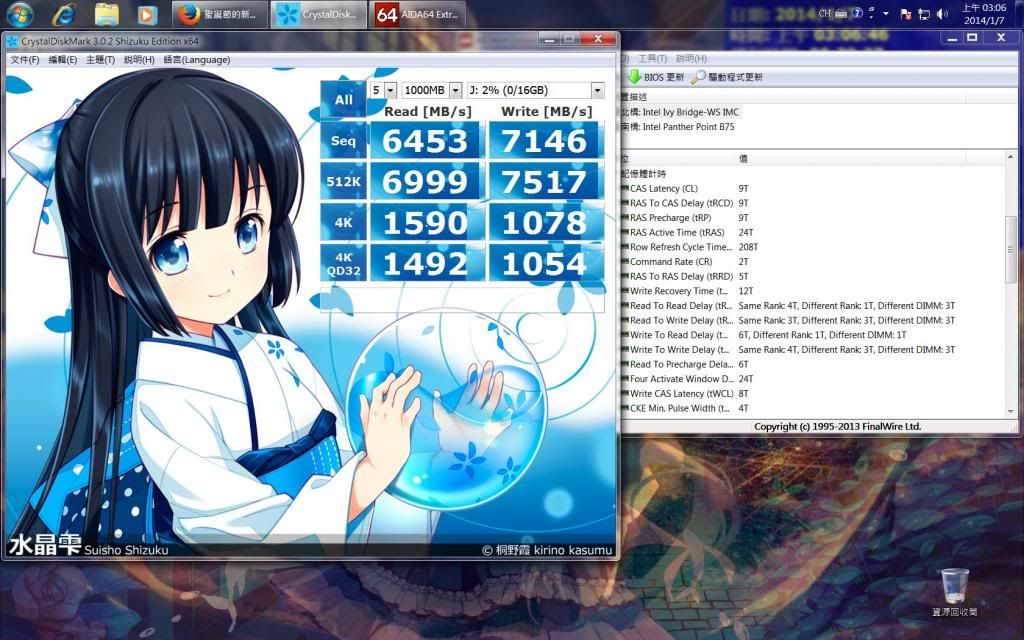Click BIOS 更新 green arrow icon in AIDA64
This screenshot has height=640, width=1024.
pyautogui.click(x=633, y=76)
